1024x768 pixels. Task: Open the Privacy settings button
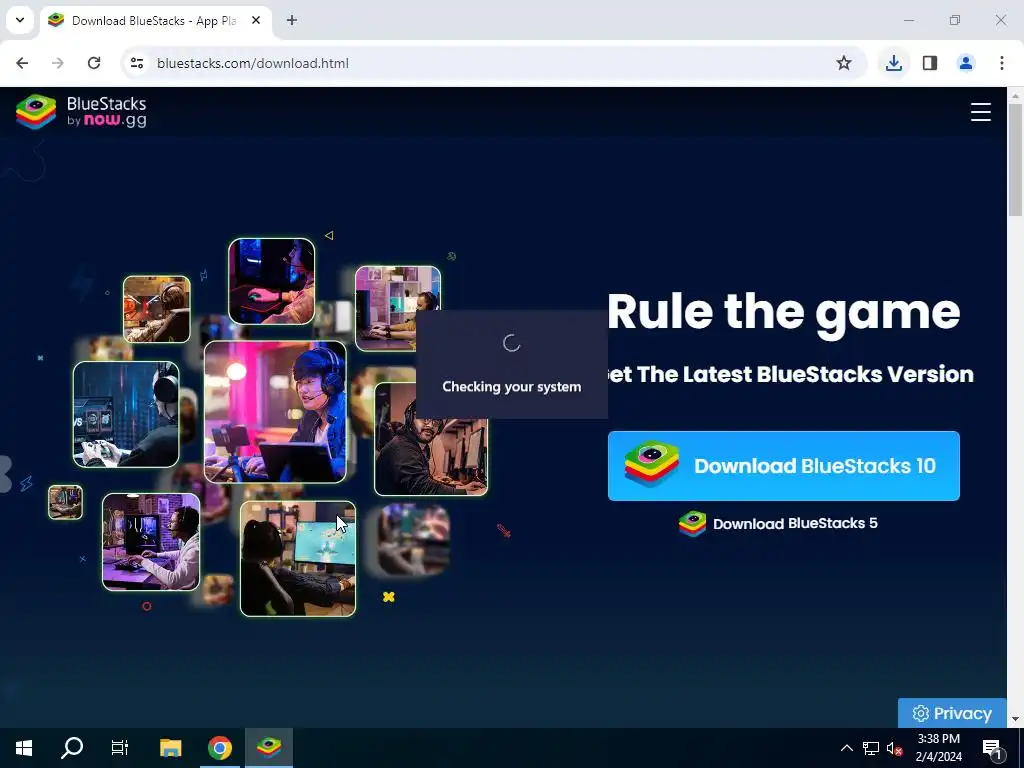(952, 713)
